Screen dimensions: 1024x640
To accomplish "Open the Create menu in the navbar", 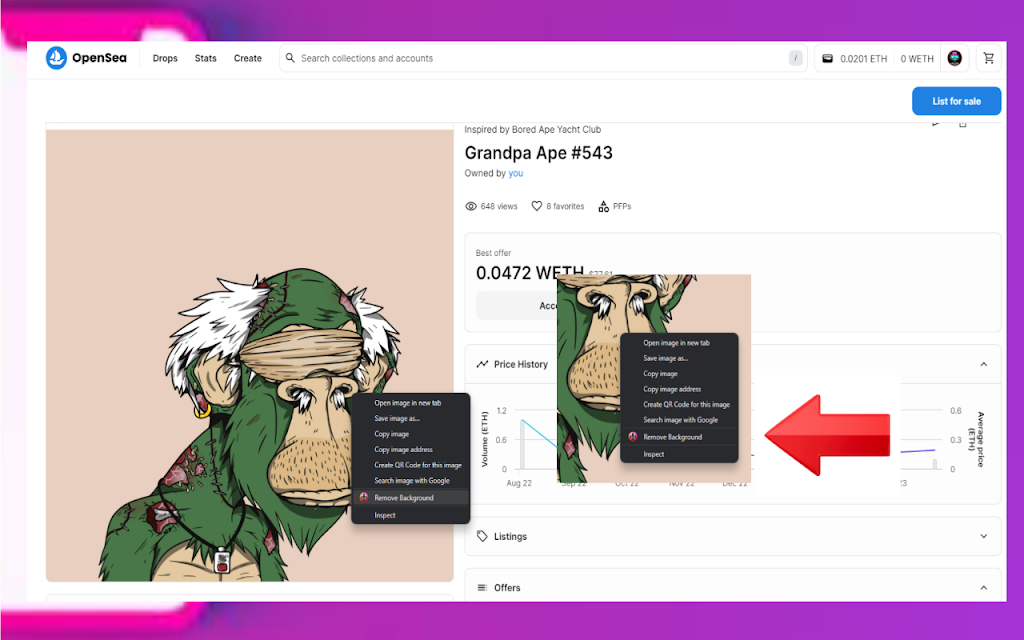I will pos(248,58).
